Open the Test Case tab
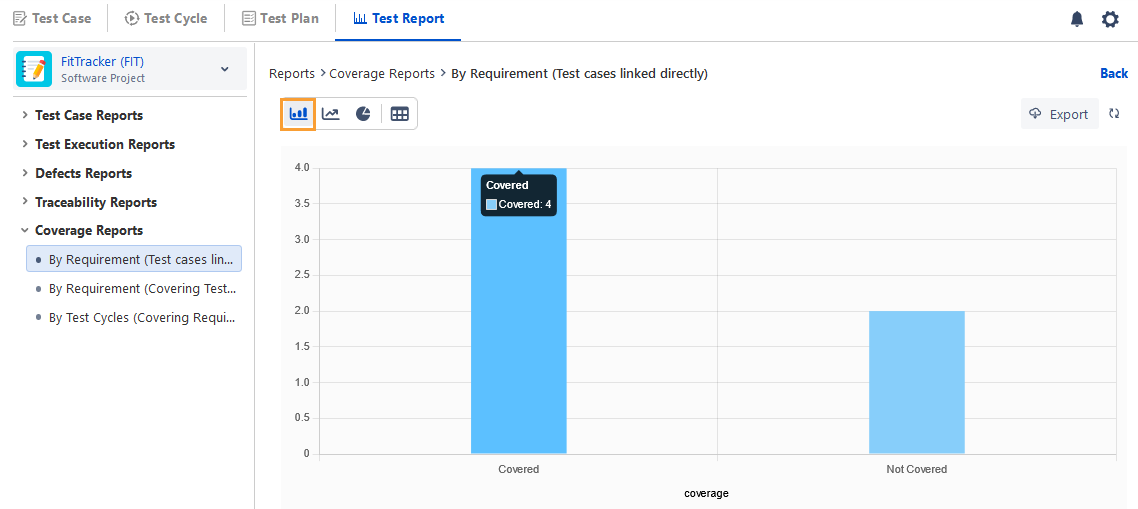 (52, 19)
